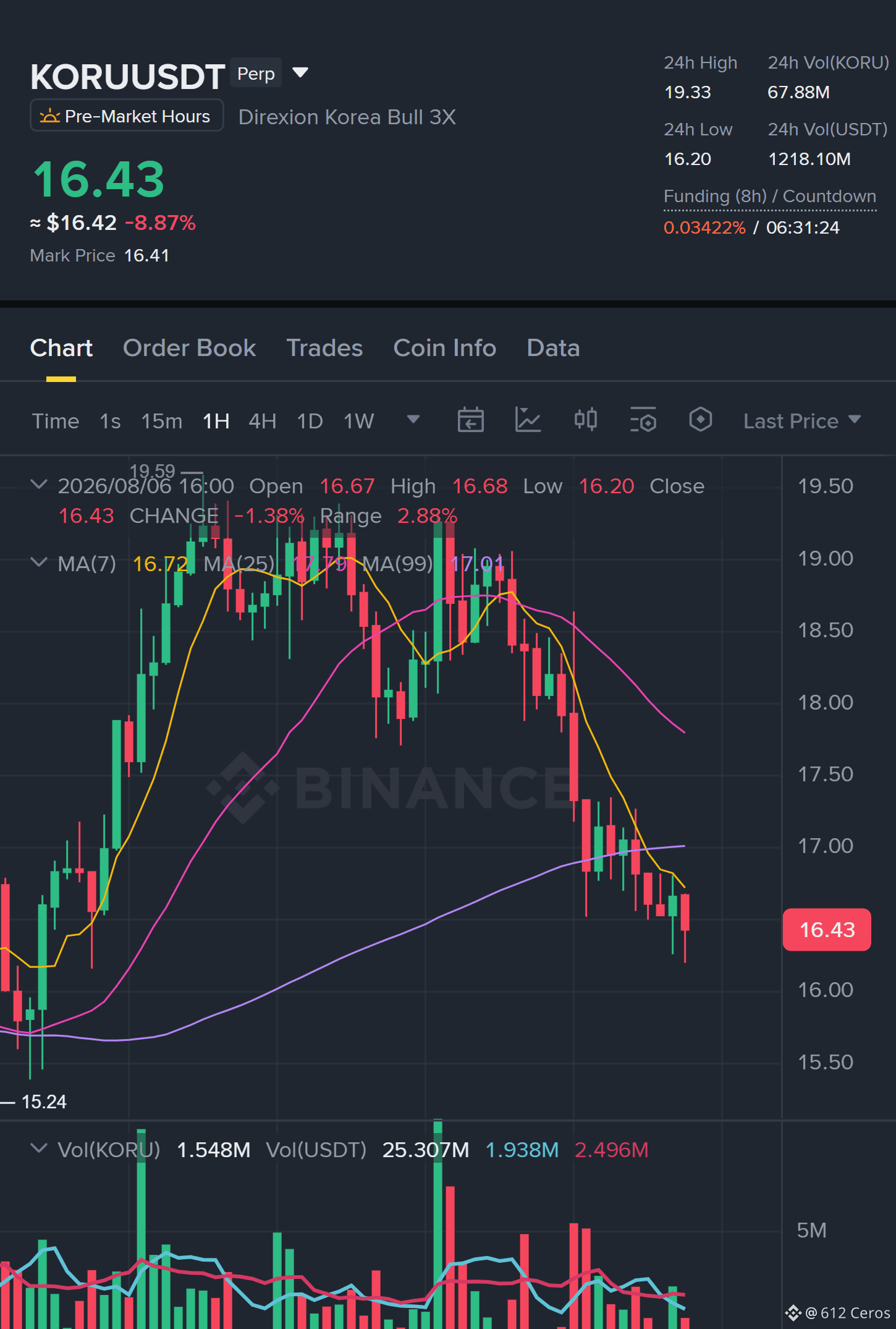896x1329 pixels.
Task: Click the 1.938M volume MA value
Action: [x=522, y=1150]
